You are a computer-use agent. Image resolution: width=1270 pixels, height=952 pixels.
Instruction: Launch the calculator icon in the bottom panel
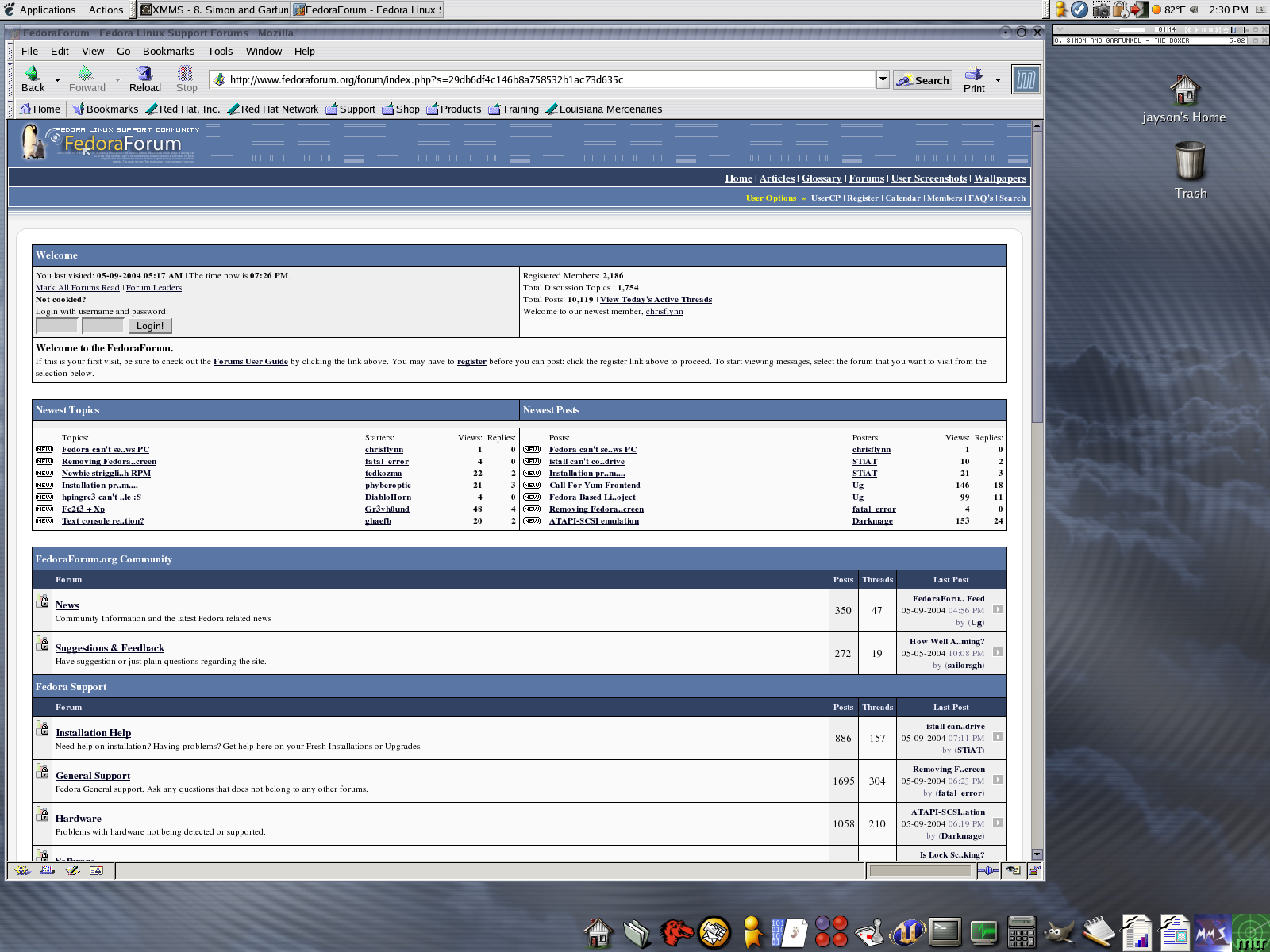1022,931
